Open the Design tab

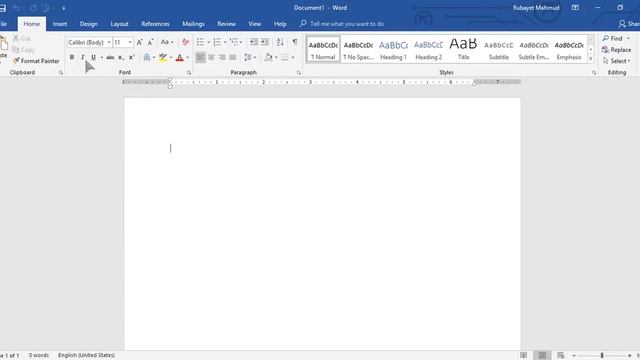(89, 24)
